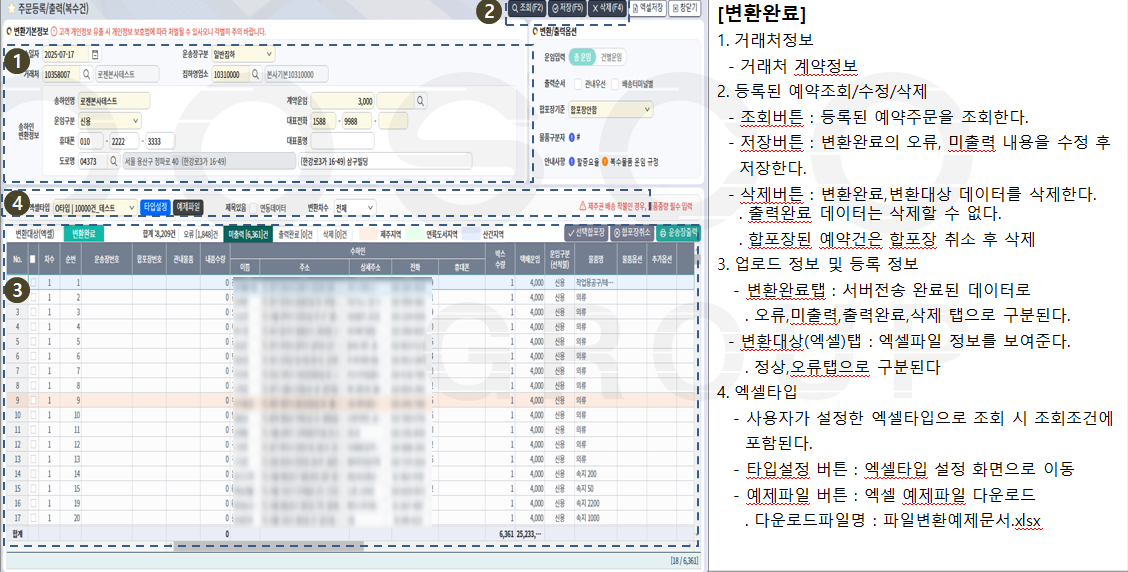Click the 송하인명 input field

(x=114, y=101)
